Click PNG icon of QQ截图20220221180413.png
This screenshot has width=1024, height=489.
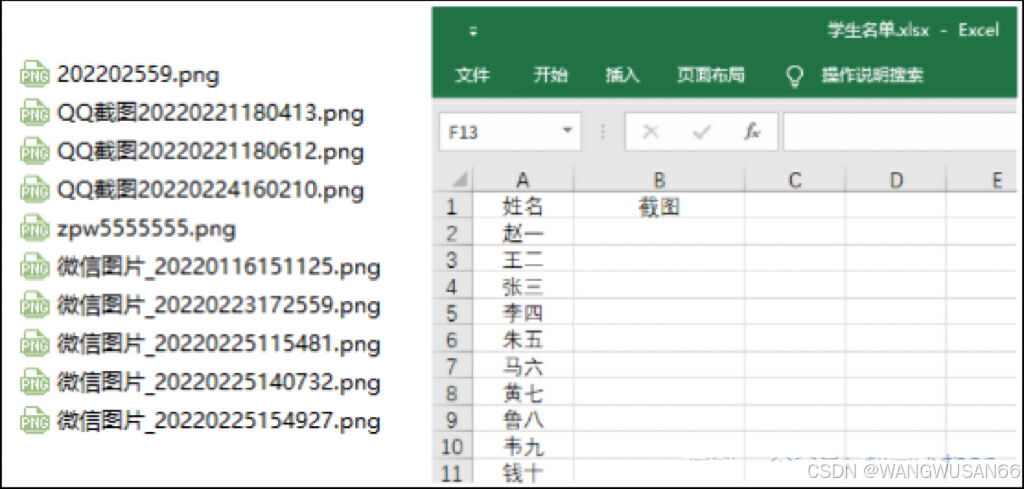click(35, 114)
